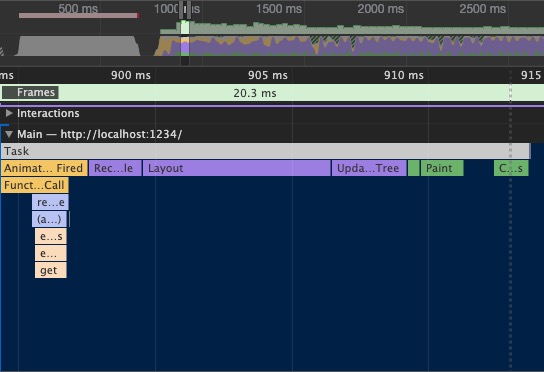Click the 910 ms ruler mark
Image resolution: width=544 pixels, height=372 pixels.
(404, 75)
